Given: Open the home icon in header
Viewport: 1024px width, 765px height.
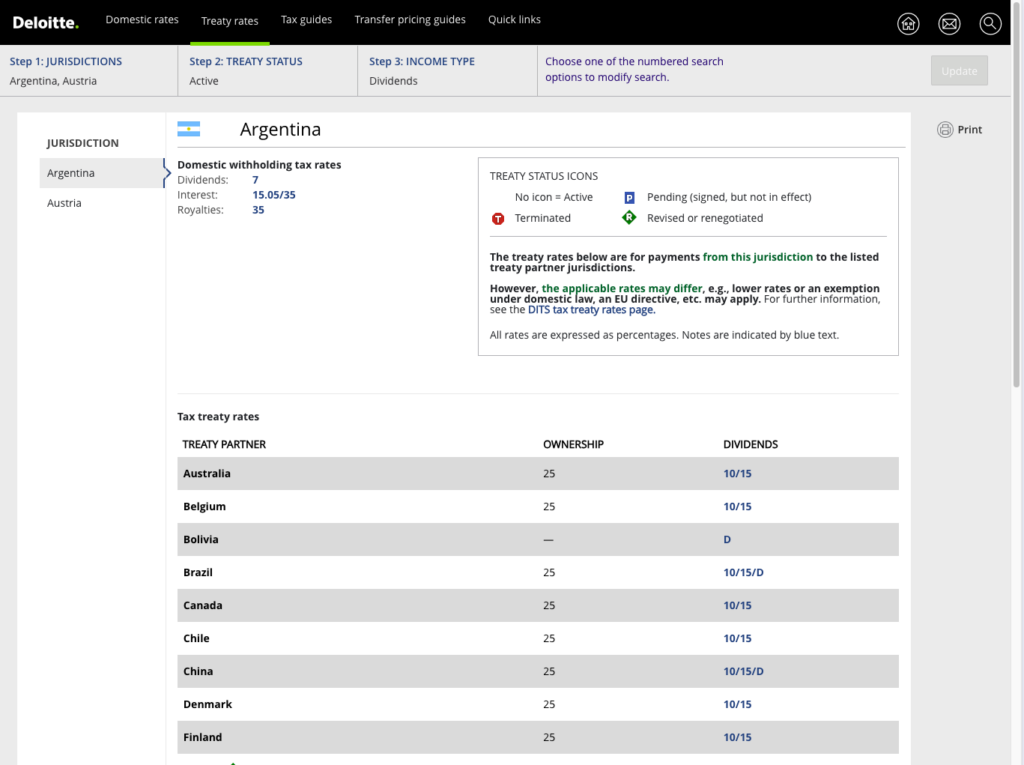Looking at the screenshot, I should [x=908, y=24].
